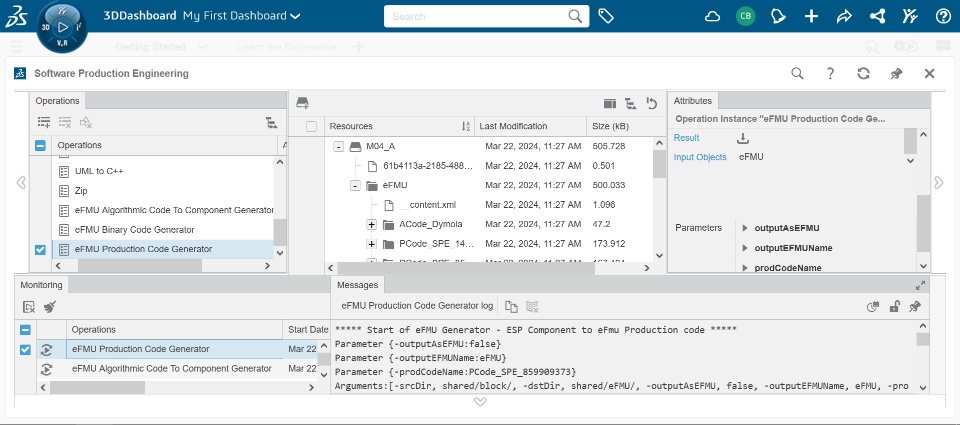The height and width of the screenshot is (425, 960).
Task: Uncheck monitoring eFMU Production Code Generator row
Action: click(25, 350)
